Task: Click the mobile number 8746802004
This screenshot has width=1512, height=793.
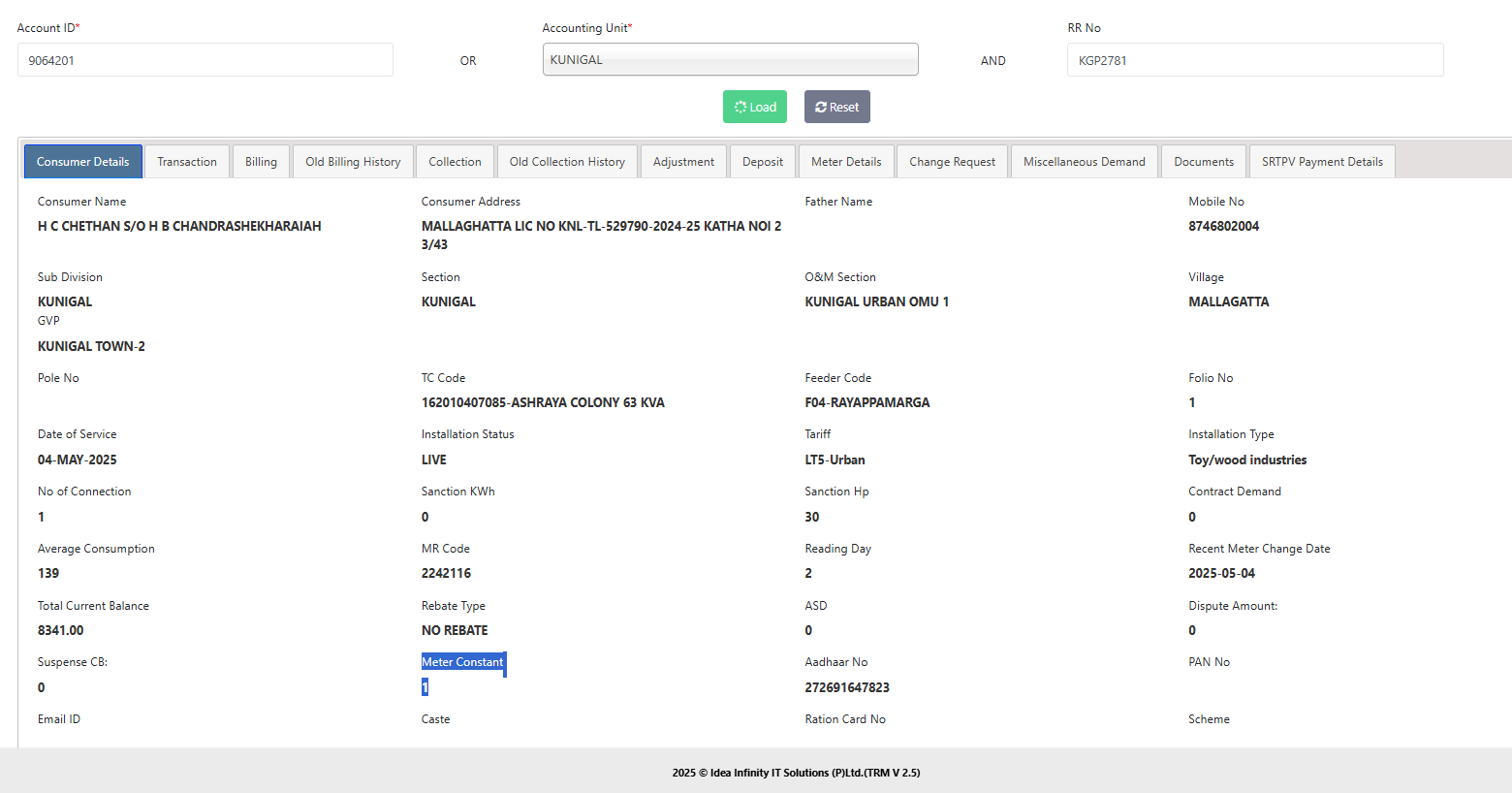Action: pyautogui.click(x=1223, y=226)
